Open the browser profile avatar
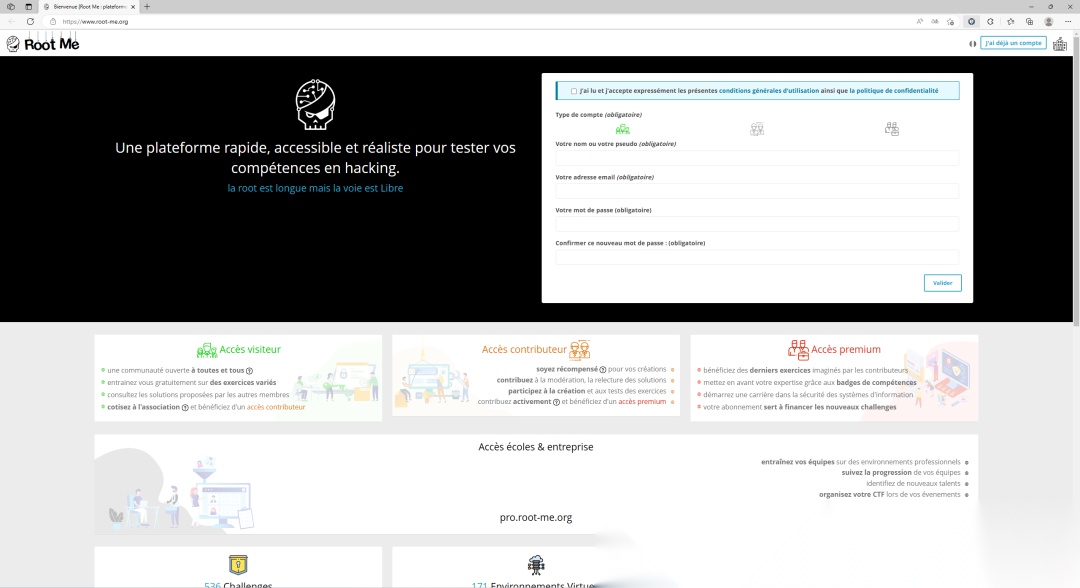The width and height of the screenshot is (1080, 588). click(x=1049, y=21)
